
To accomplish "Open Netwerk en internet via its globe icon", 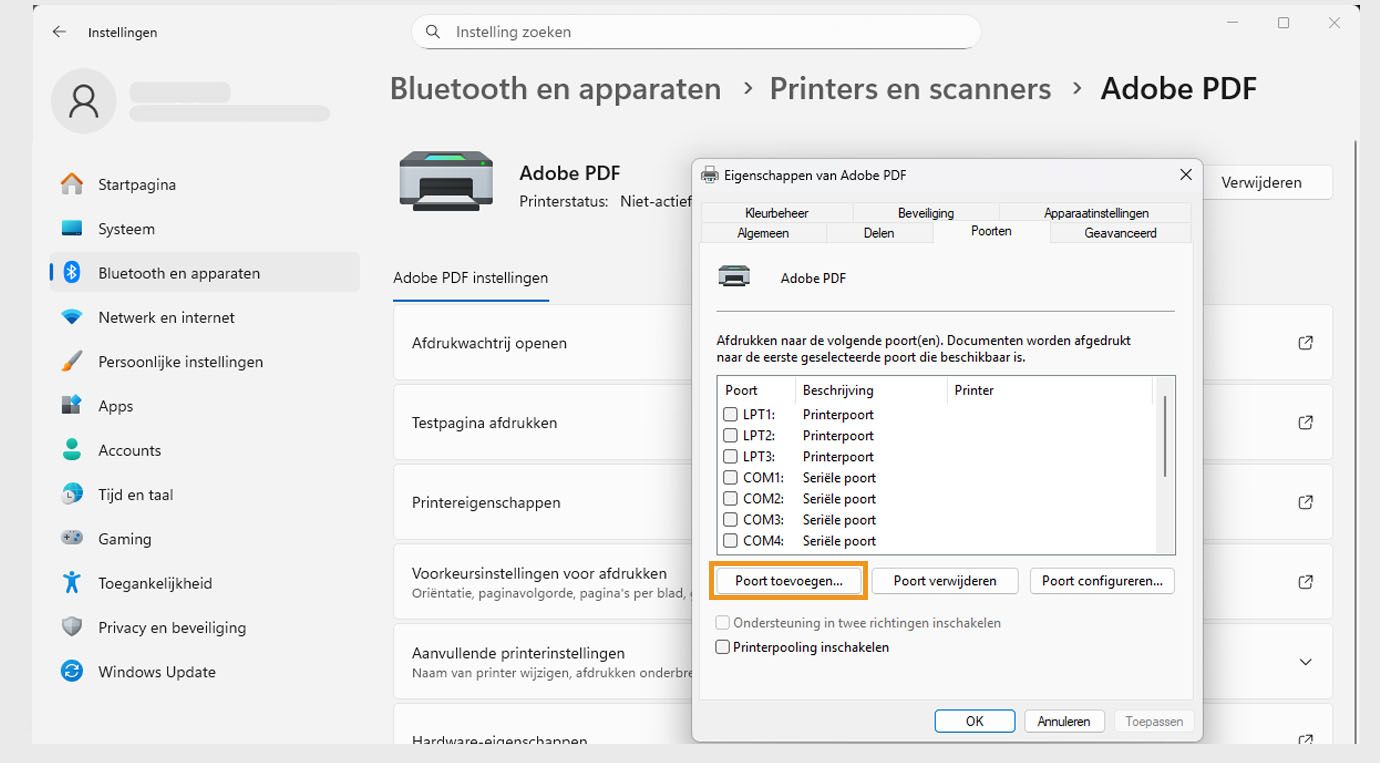I will (70, 317).
